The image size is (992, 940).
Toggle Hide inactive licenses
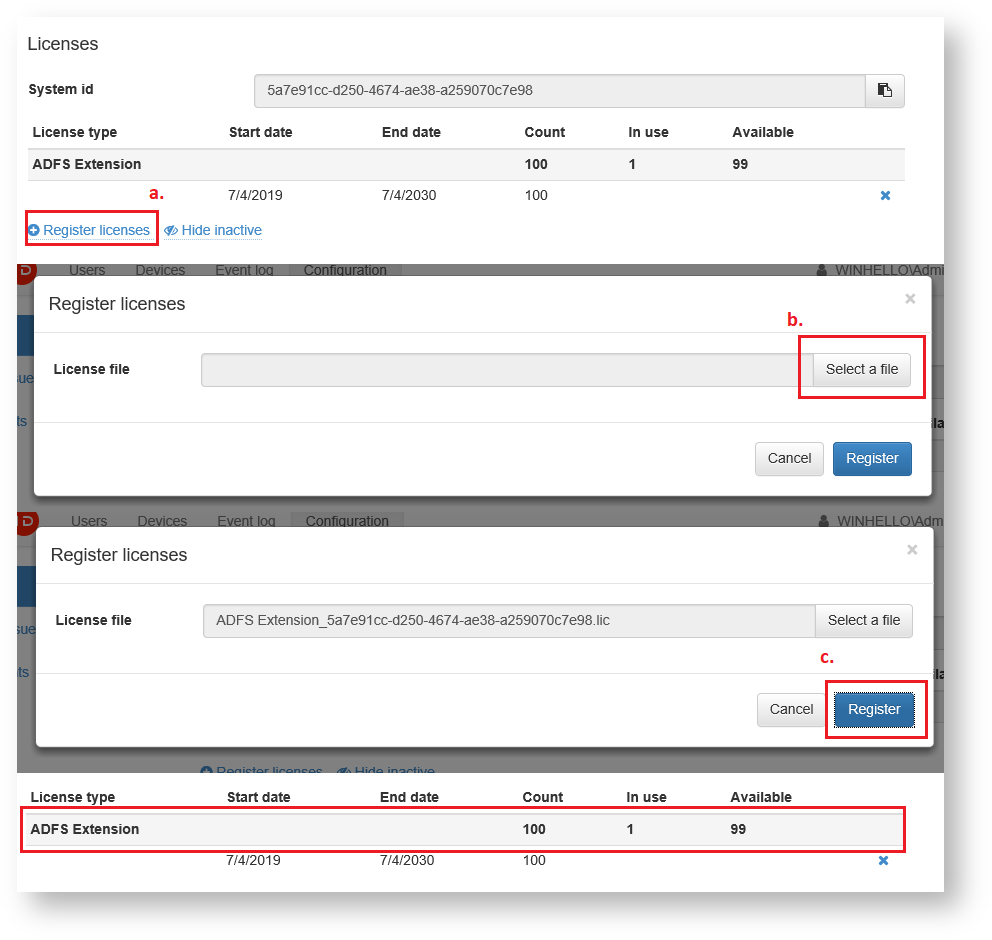tap(213, 231)
